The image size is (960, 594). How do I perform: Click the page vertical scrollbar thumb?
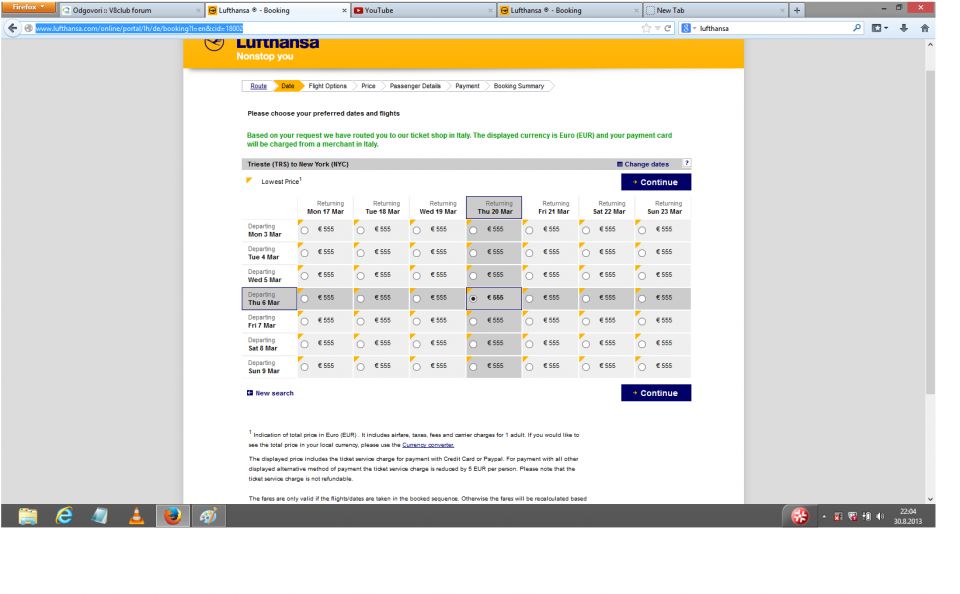tap(930, 231)
